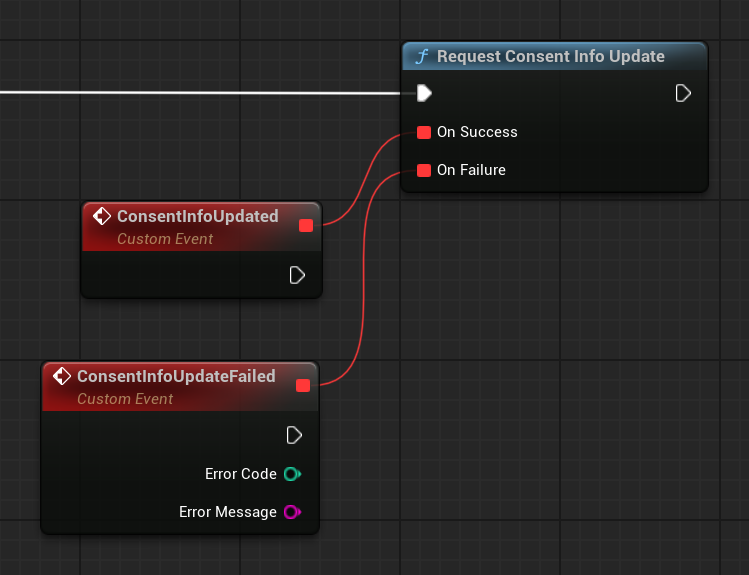Viewport: 749px width, 575px height.
Task: Select the Request Consent Info Update node title
Action: [550, 57]
